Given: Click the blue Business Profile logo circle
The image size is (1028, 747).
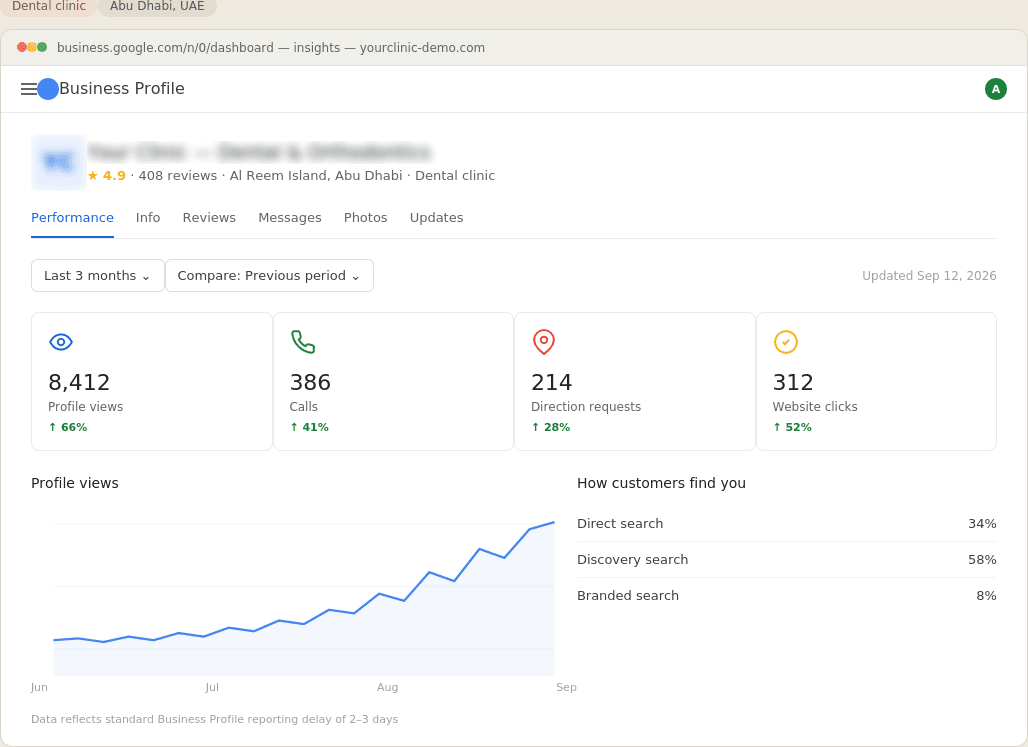Looking at the screenshot, I should pyautogui.click(x=48, y=89).
